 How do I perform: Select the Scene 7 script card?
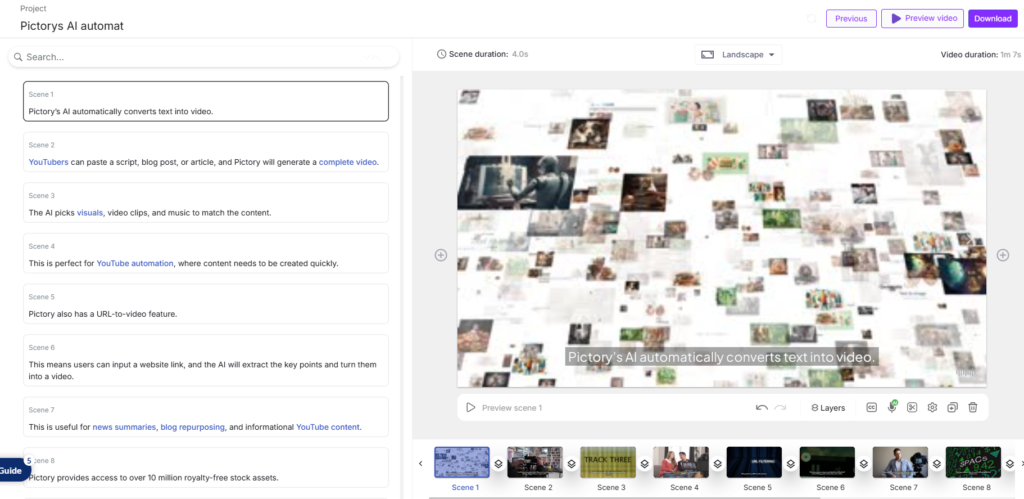coord(206,417)
